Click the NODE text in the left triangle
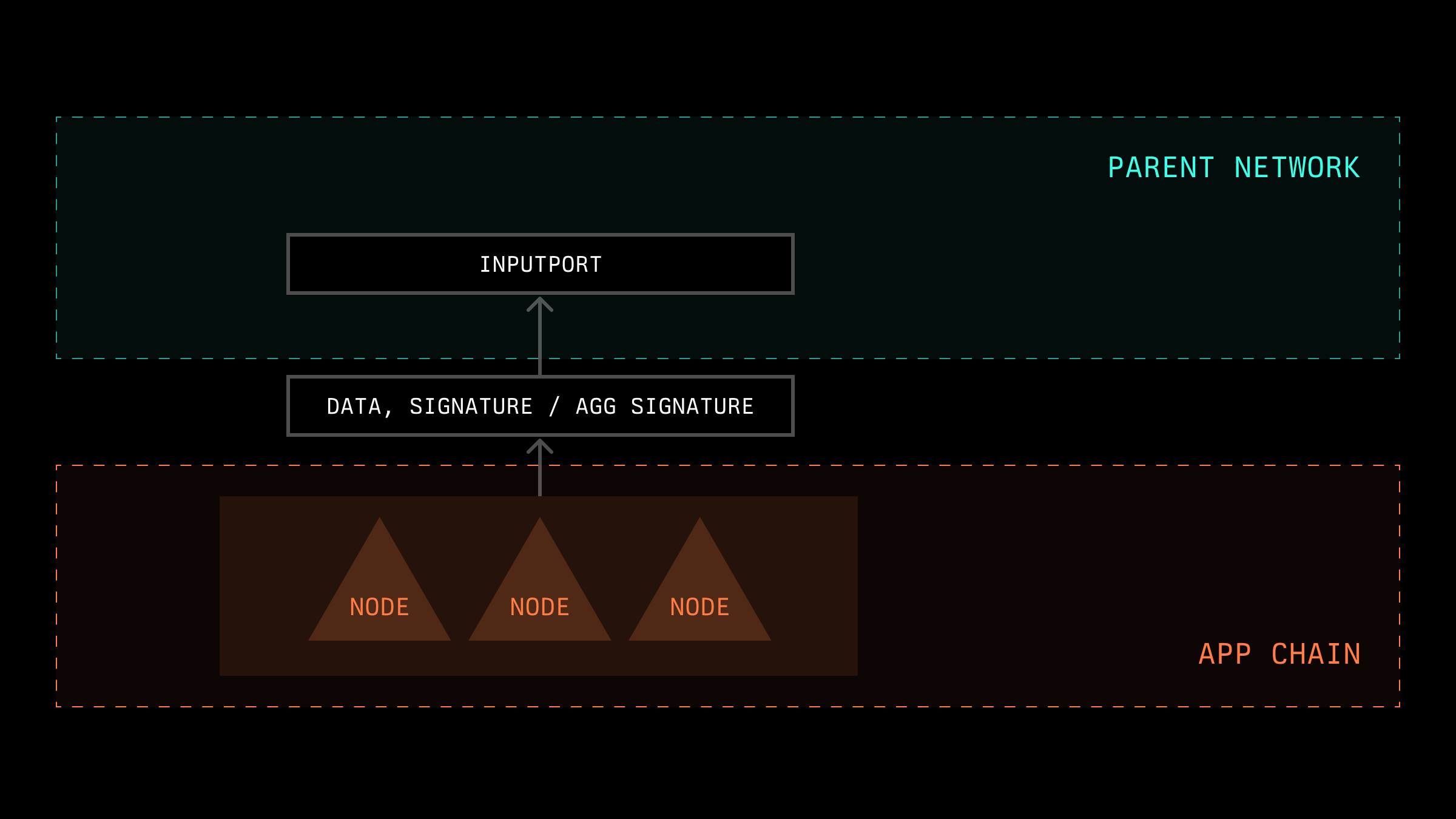The height and width of the screenshot is (819, 1456). pyautogui.click(x=379, y=607)
